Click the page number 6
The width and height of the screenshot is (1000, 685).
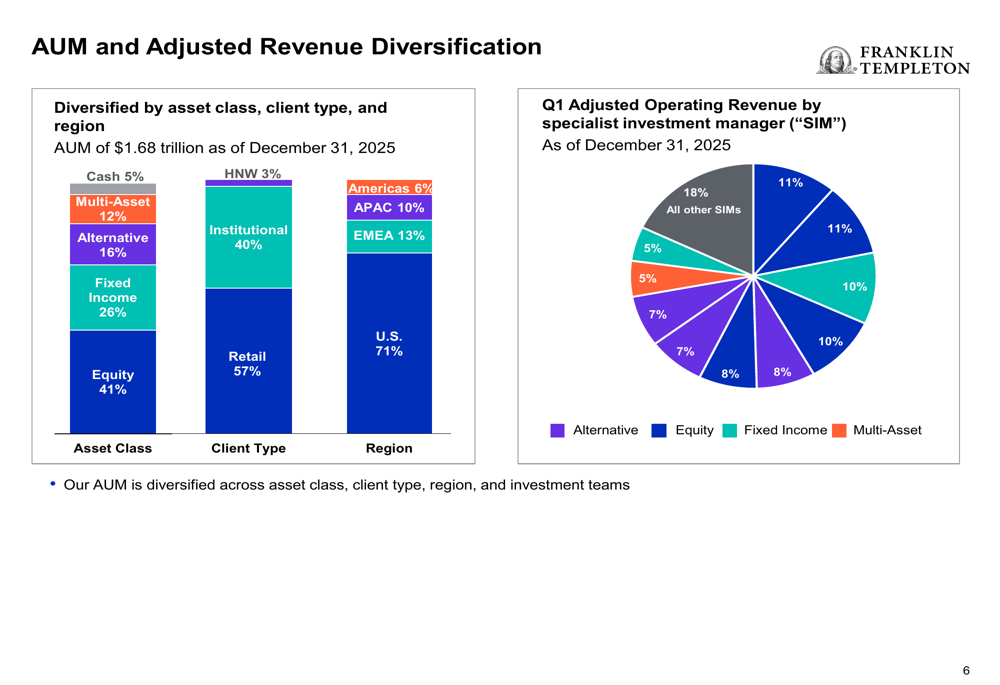[966, 670]
